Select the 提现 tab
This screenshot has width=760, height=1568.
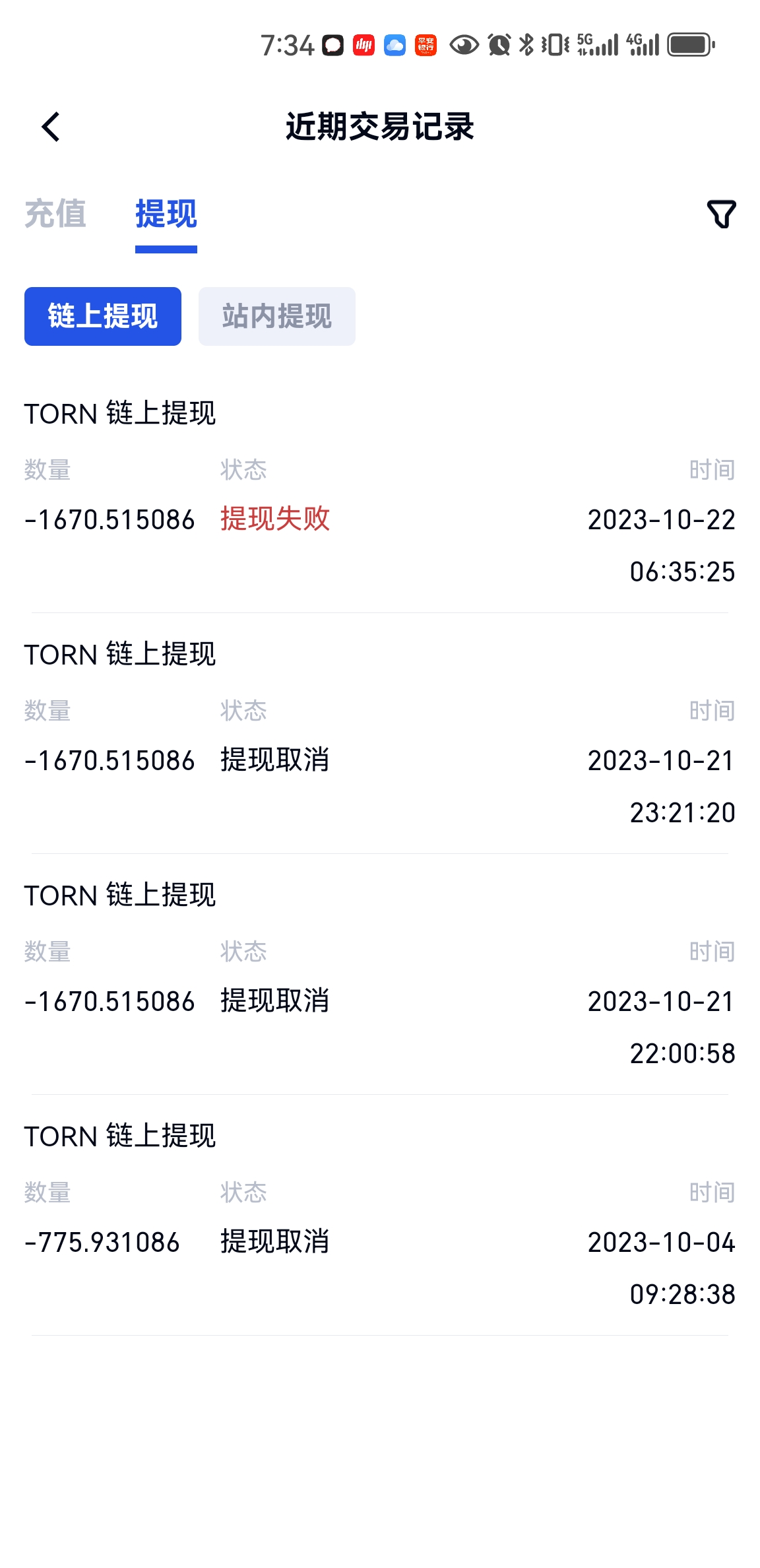click(x=166, y=214)
